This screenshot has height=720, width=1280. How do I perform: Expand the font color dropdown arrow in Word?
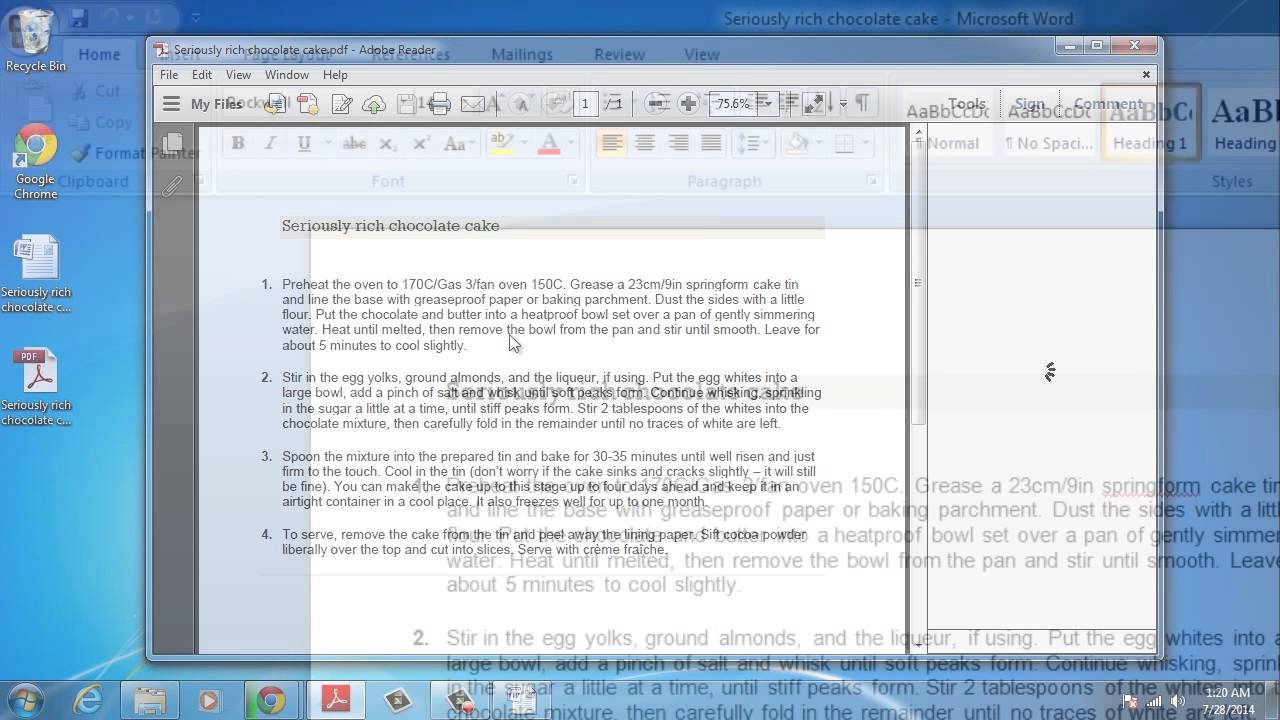(569, 144)
